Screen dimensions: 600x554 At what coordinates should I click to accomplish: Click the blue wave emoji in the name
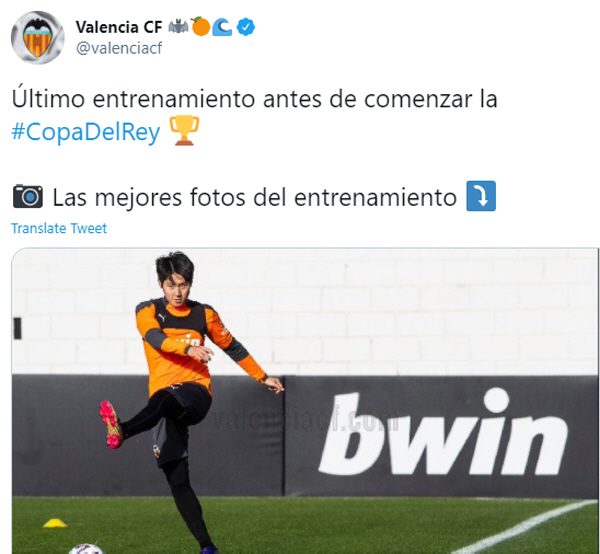(x=222, y=27)
